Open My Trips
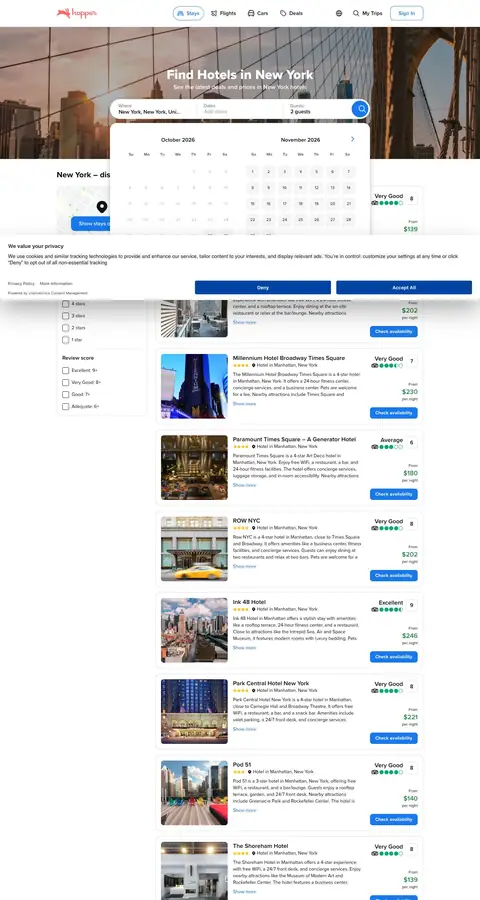This screenshot has height=900, width=480. click(367, 13)
